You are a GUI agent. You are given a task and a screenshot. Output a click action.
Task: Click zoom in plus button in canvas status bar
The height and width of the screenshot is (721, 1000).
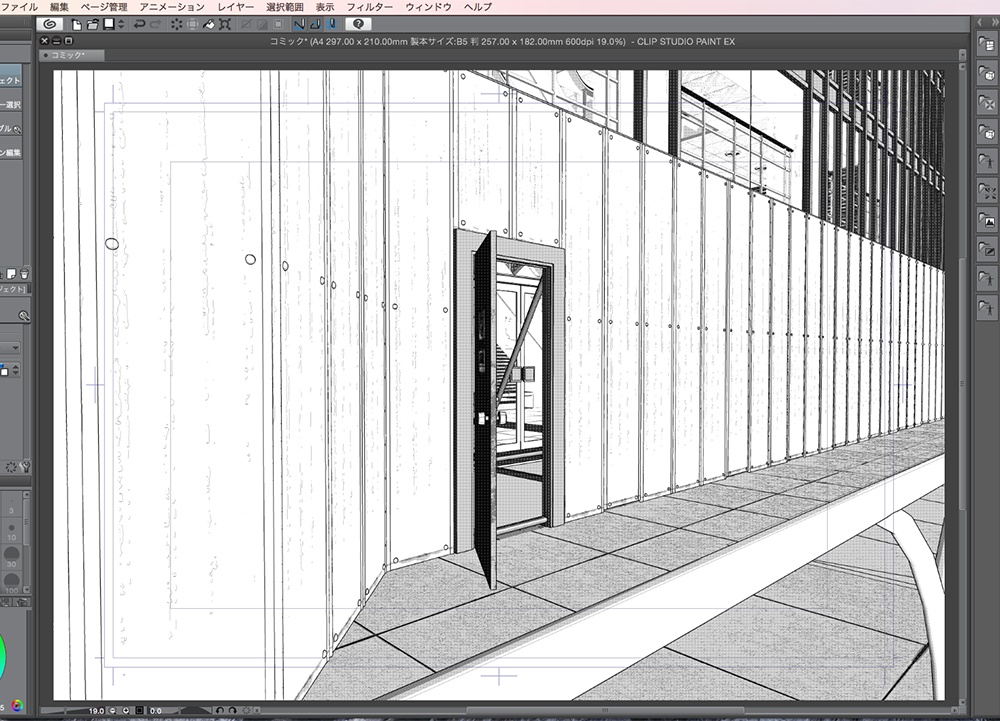point(126,710)
